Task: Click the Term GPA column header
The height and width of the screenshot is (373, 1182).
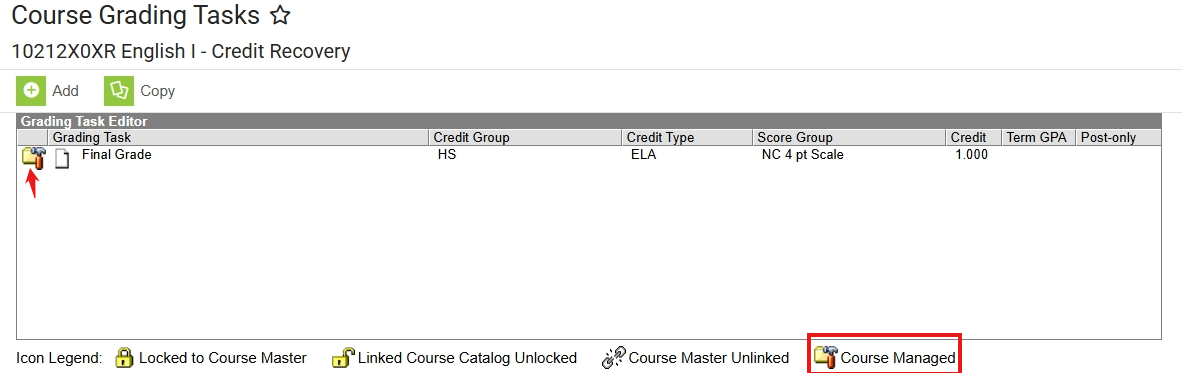Action: pyautogui.click(x=1038, y=138)
